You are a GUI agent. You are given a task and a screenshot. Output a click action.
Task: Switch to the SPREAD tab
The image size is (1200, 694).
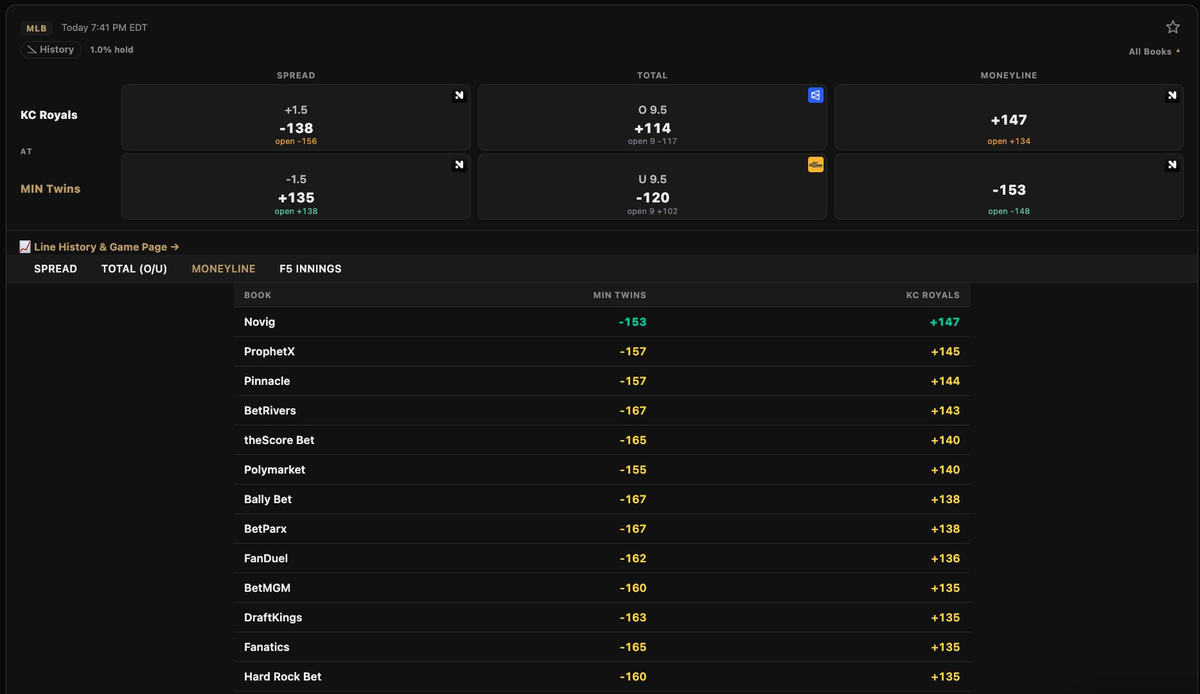point(55,269)
